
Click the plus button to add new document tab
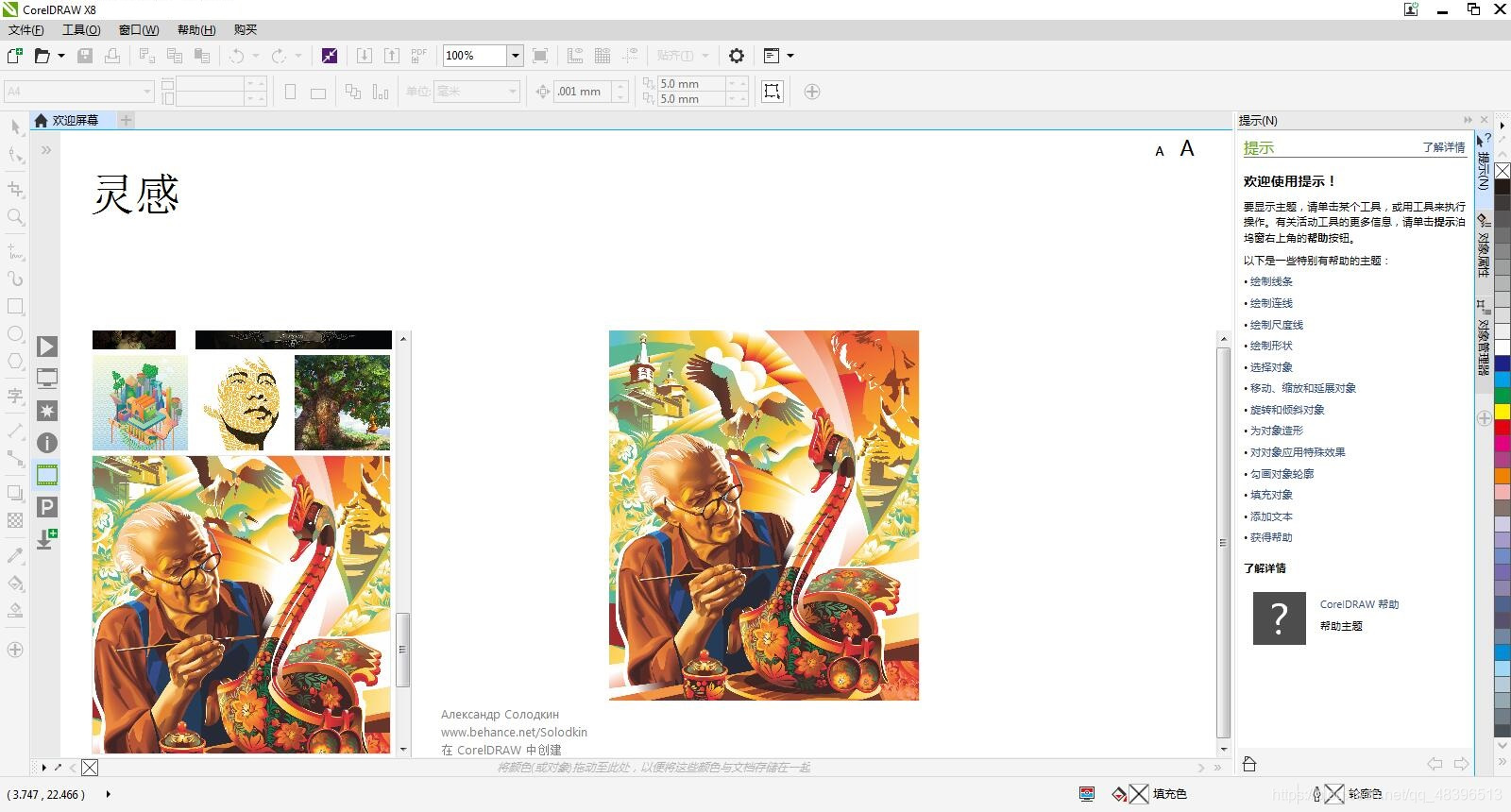(x=126, y=120)
